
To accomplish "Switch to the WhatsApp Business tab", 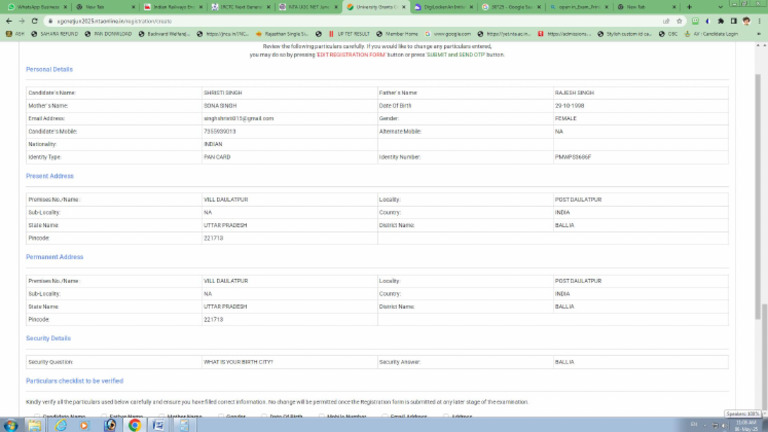I will pyautogui.click(x=37, y=7).
